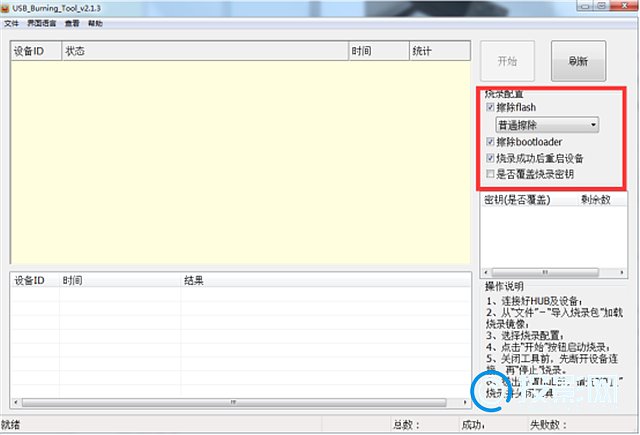This screenshot has height=435, width=640.
Task: Toggle the 擦除bootloader checkbox
Action: click(x=489, y=142)
